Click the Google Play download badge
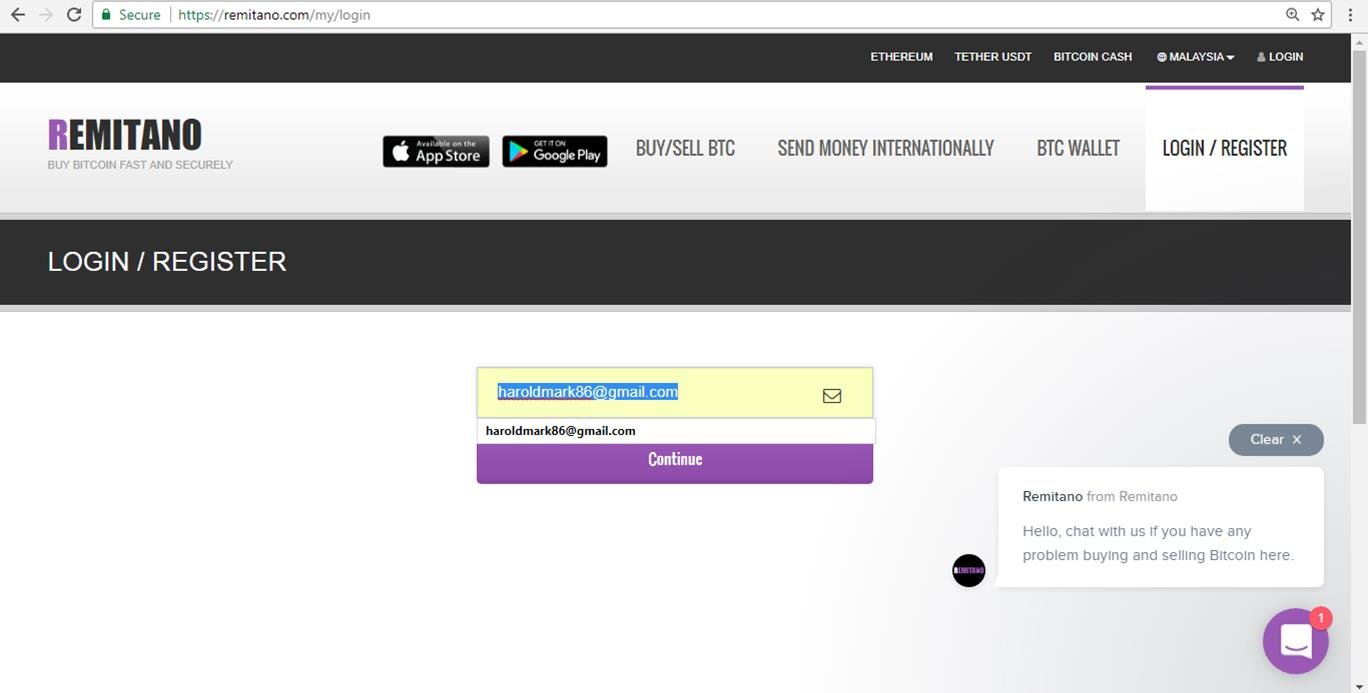This screenshot has height=693, width=1368. coord(555,151)
